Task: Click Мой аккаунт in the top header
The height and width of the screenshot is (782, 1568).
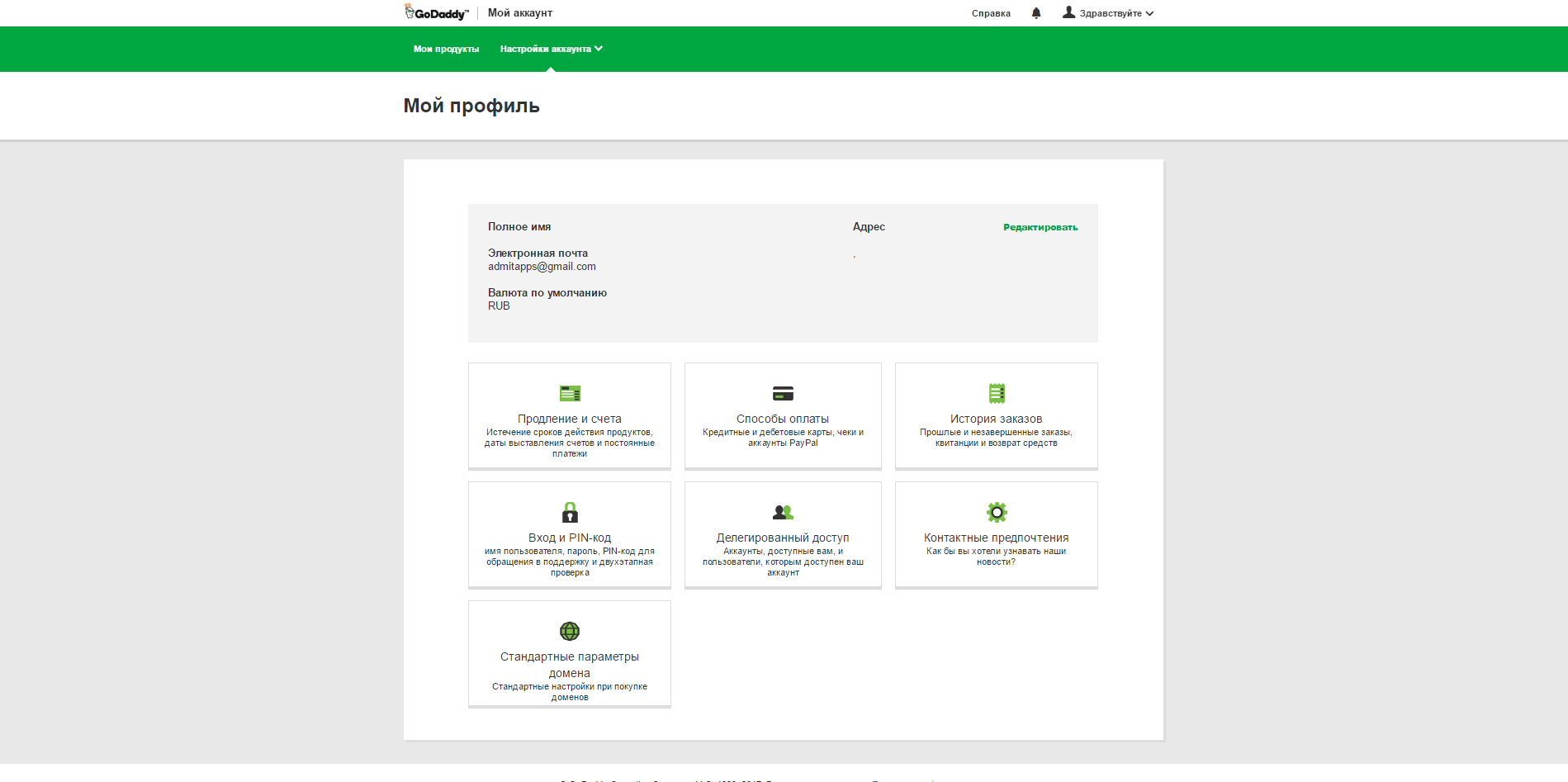Action: (x=520, y=12)
